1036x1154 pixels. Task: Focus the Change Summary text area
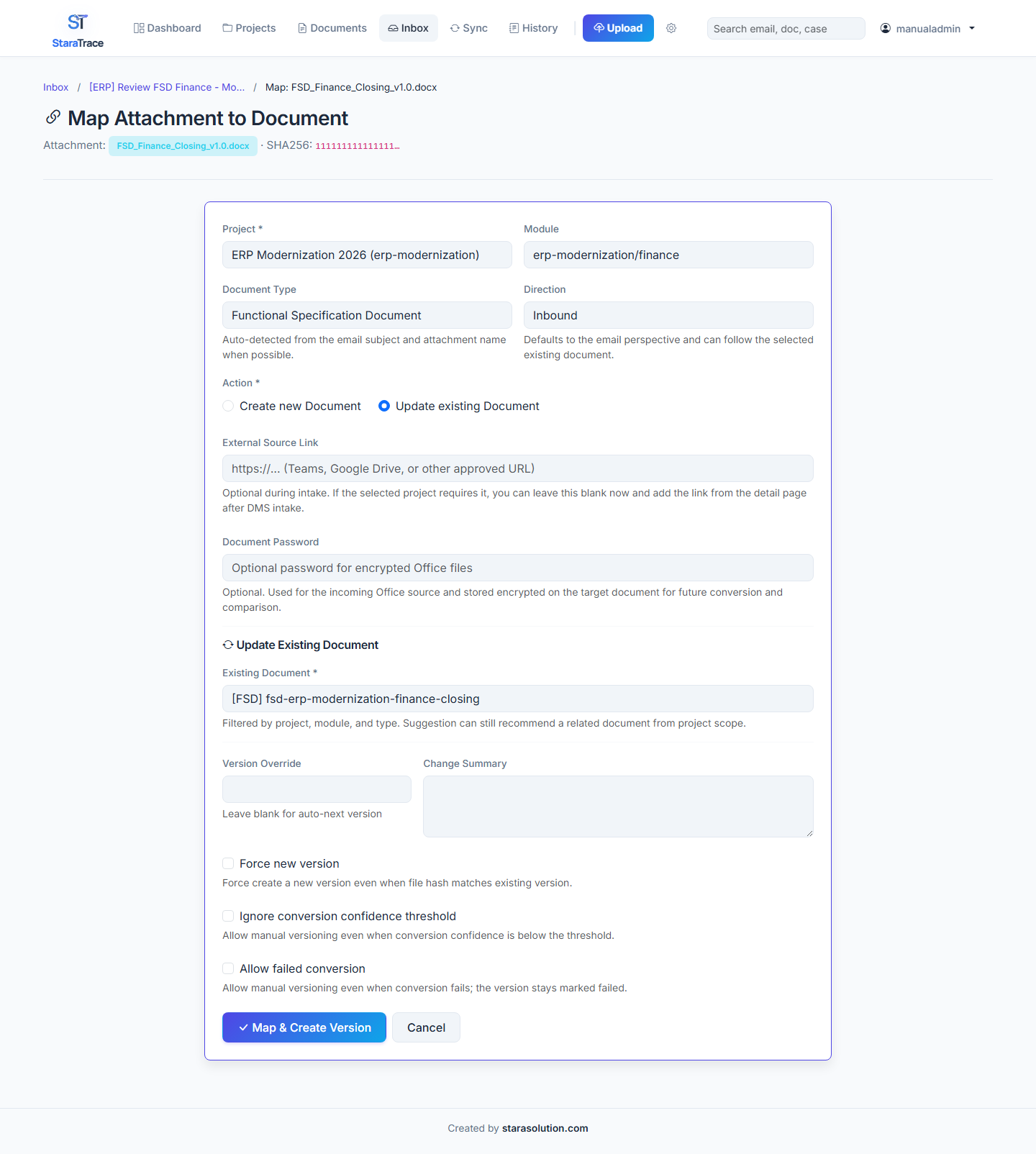click(x=618, y=807)
